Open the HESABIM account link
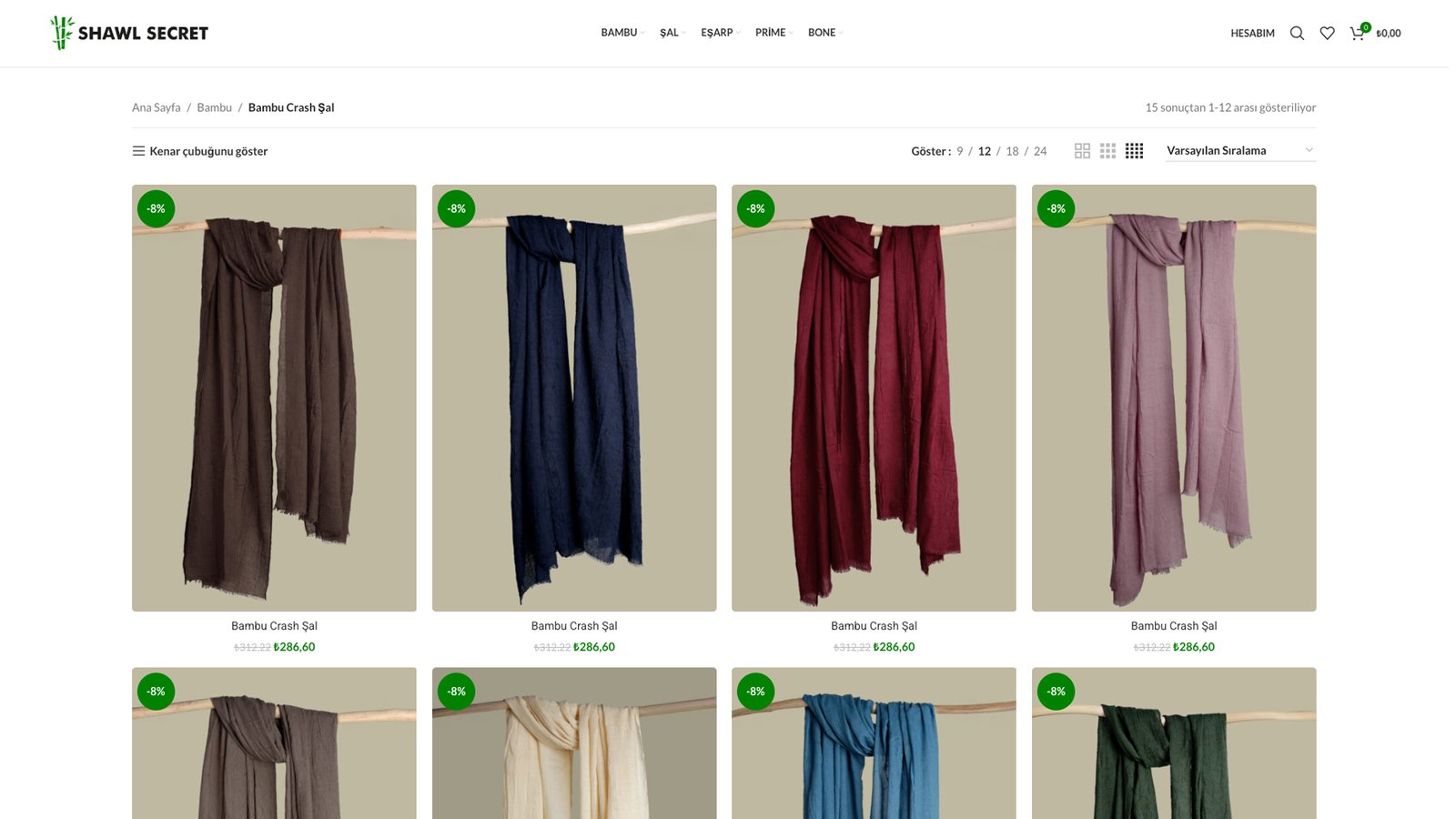The image size is (1456, 819). 1252,33
